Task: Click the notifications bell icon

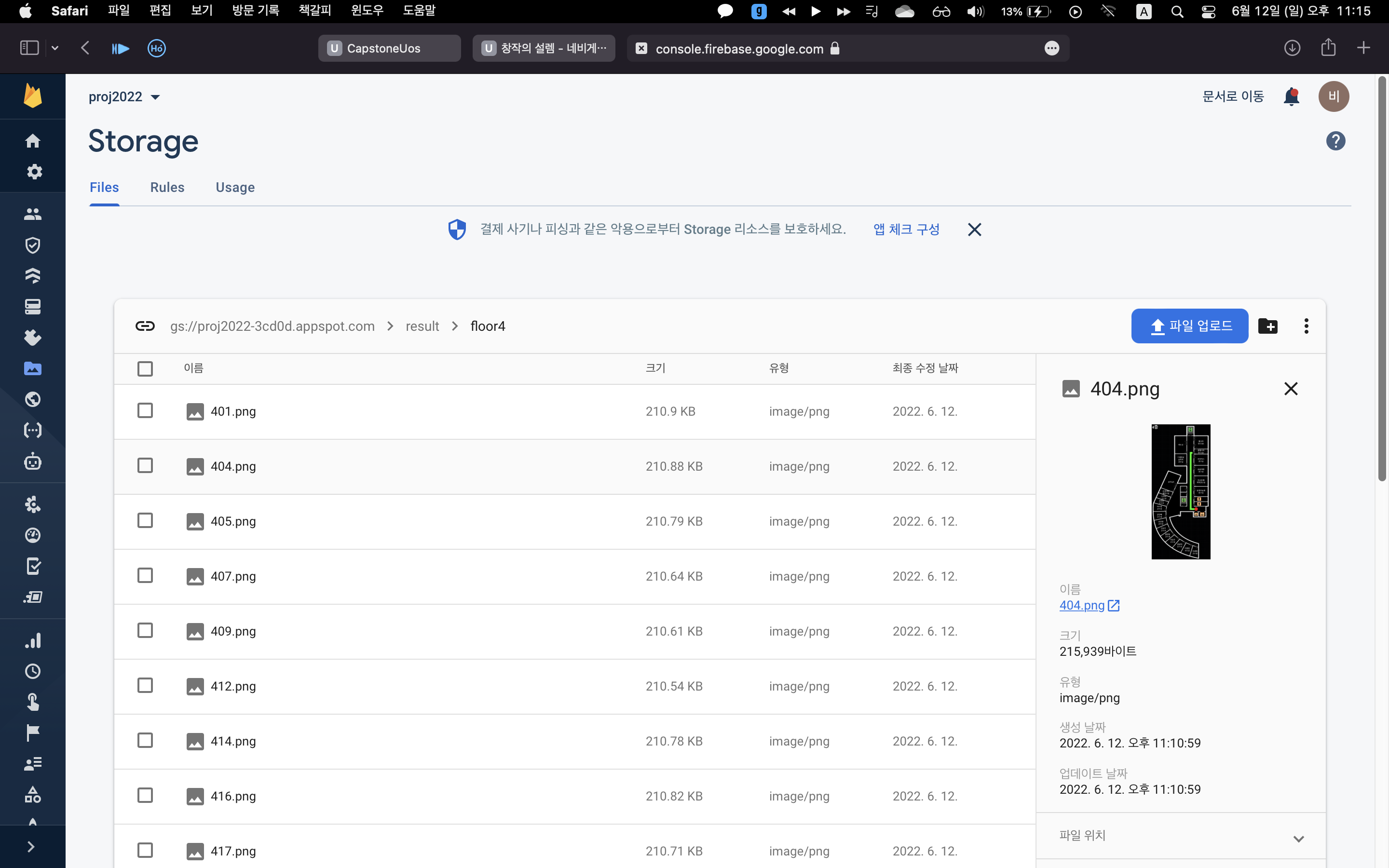Action: 1291,96
